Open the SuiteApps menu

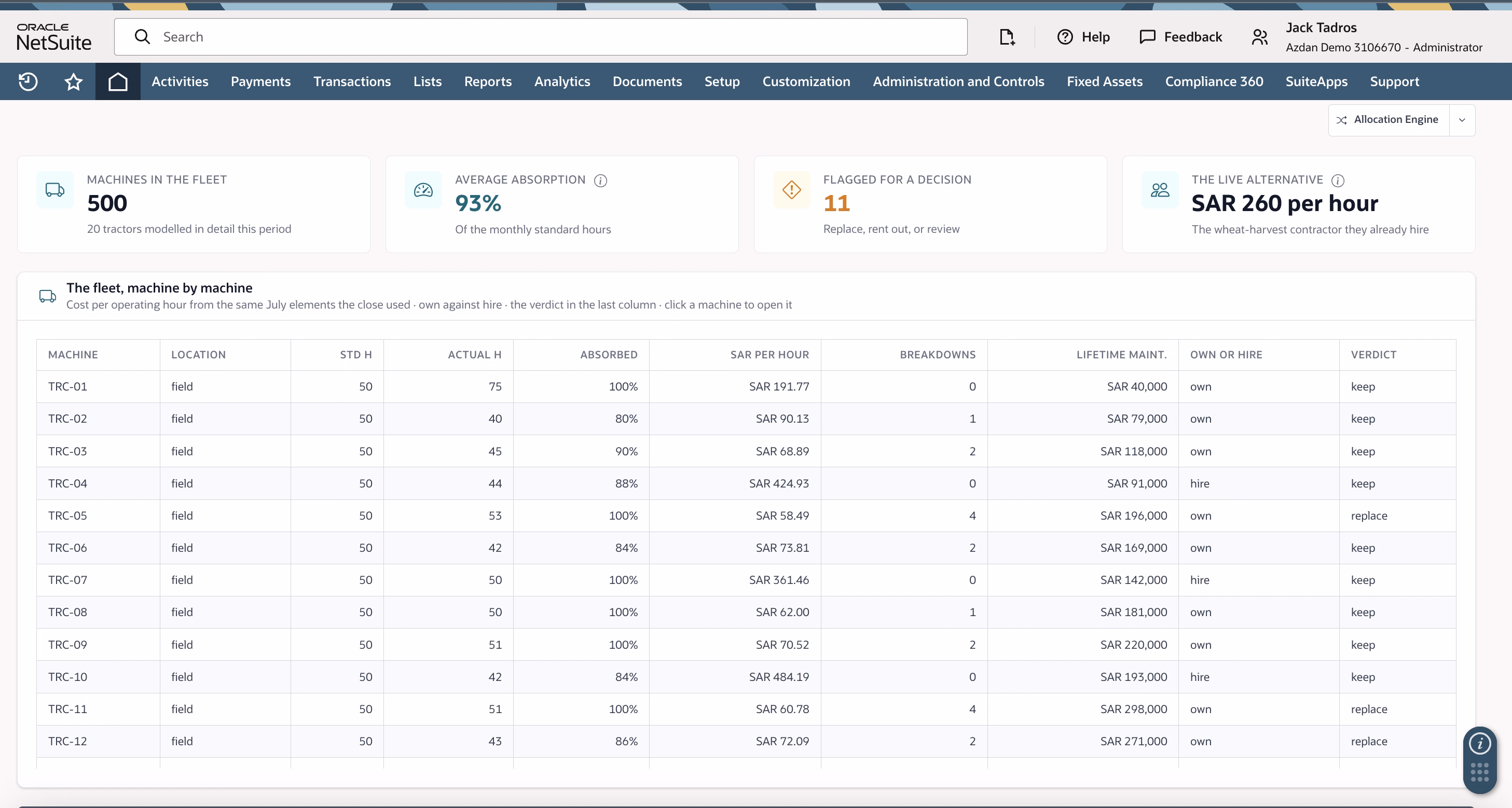click(1316, 81)
